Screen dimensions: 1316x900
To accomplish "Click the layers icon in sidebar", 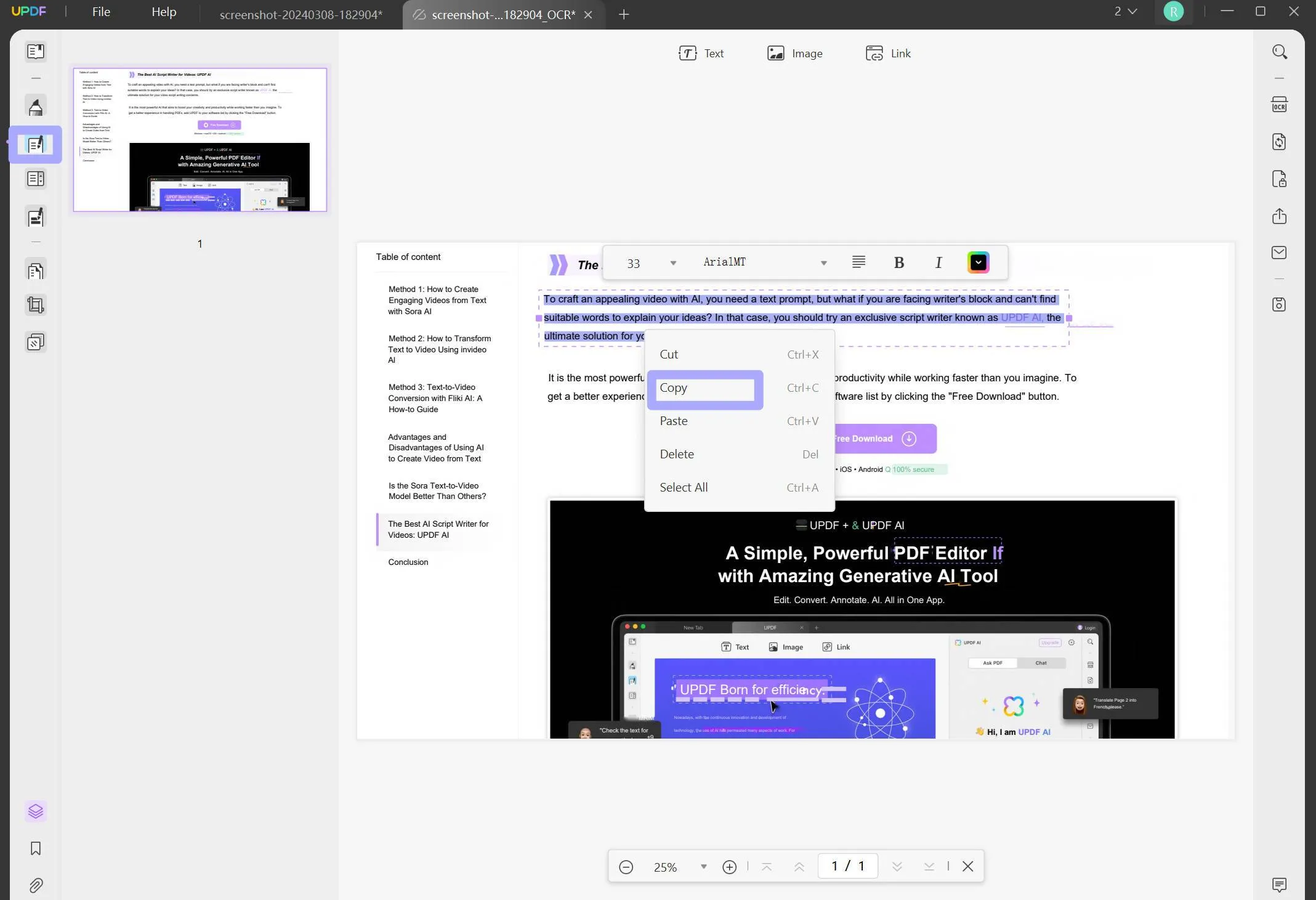I will click(36, 811).
